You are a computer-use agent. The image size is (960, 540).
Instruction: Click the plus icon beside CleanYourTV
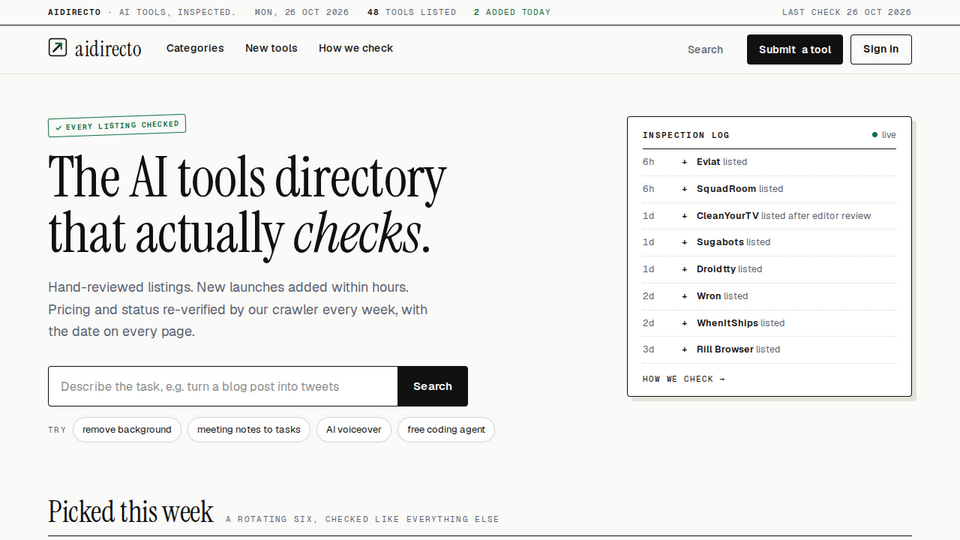click(684, 216)
